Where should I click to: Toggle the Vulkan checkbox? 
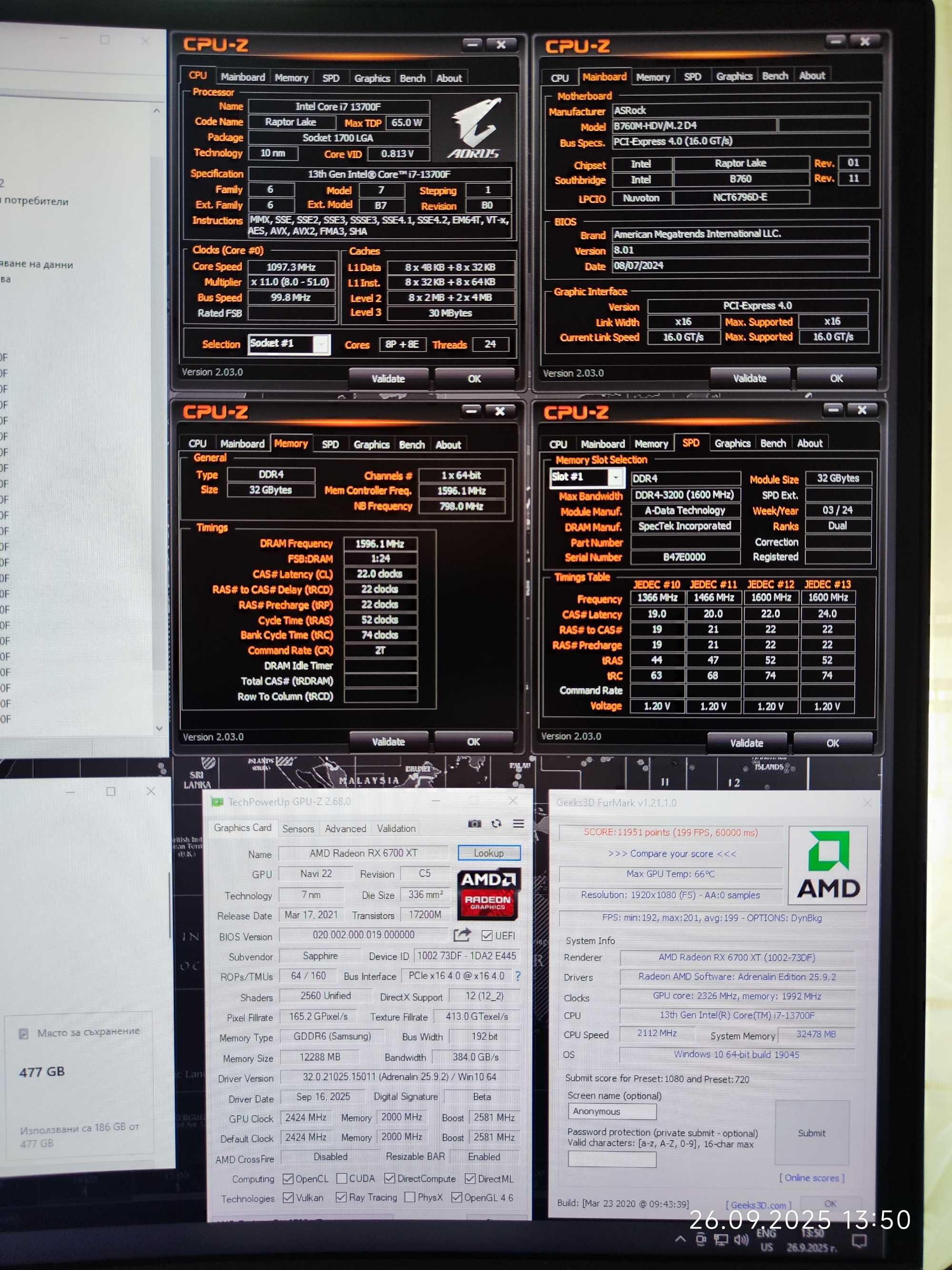288,1198
